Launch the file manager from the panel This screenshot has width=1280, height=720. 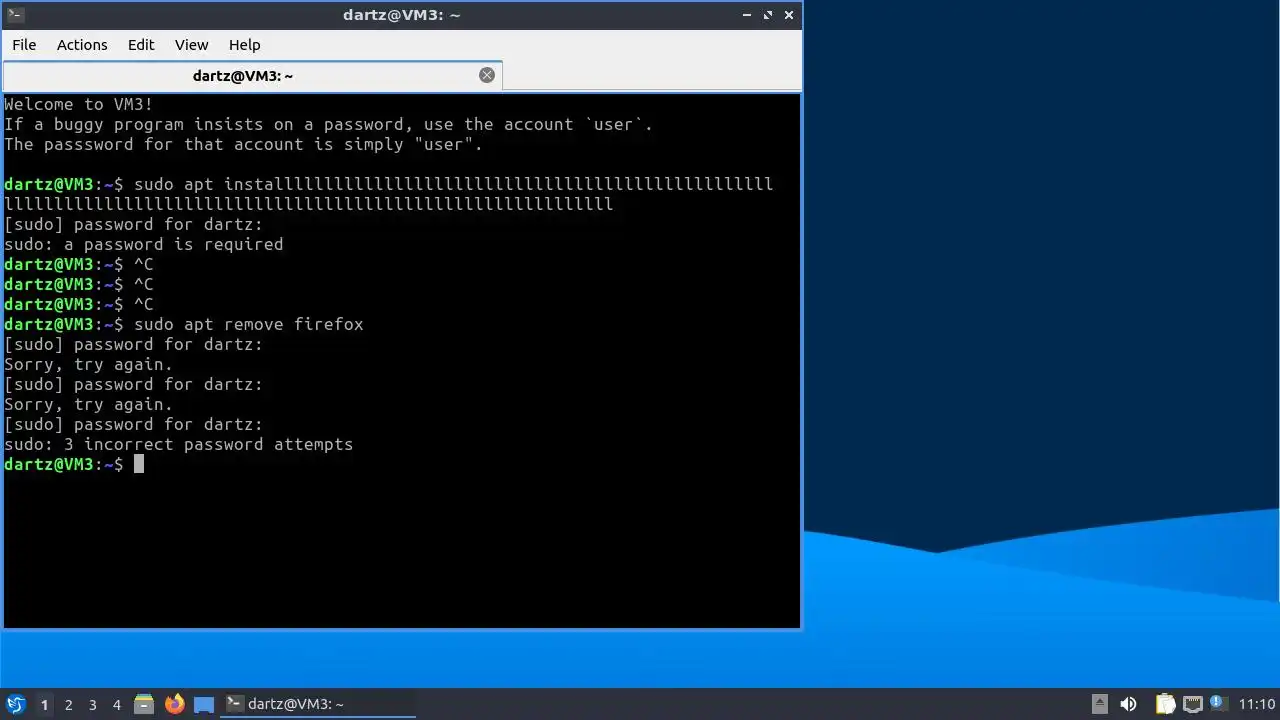click(x=144, y=704)
